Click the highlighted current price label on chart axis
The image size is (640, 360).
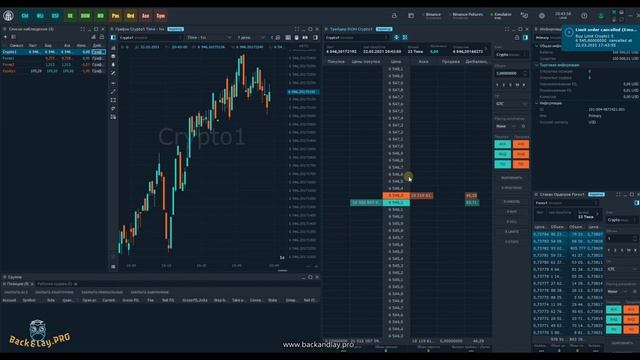coord(302,92)
